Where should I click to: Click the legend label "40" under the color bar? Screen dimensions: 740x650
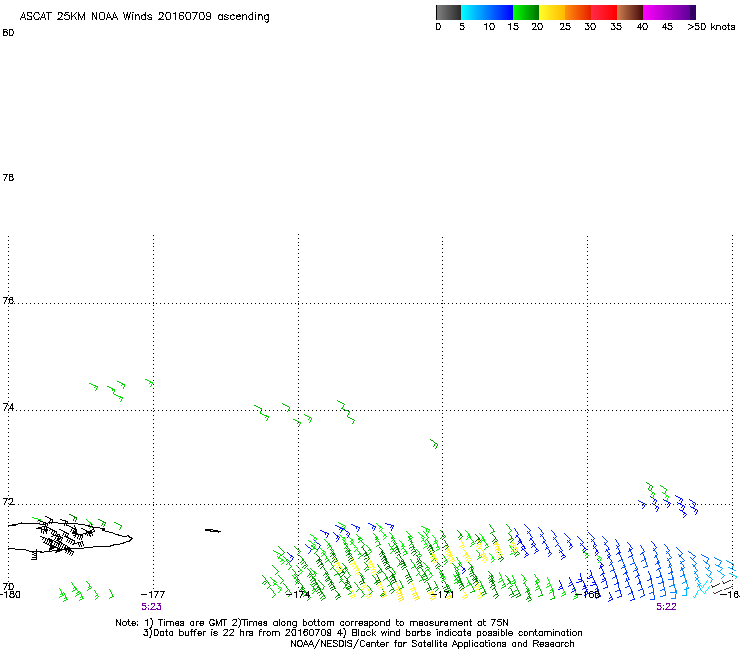(642, 27)
